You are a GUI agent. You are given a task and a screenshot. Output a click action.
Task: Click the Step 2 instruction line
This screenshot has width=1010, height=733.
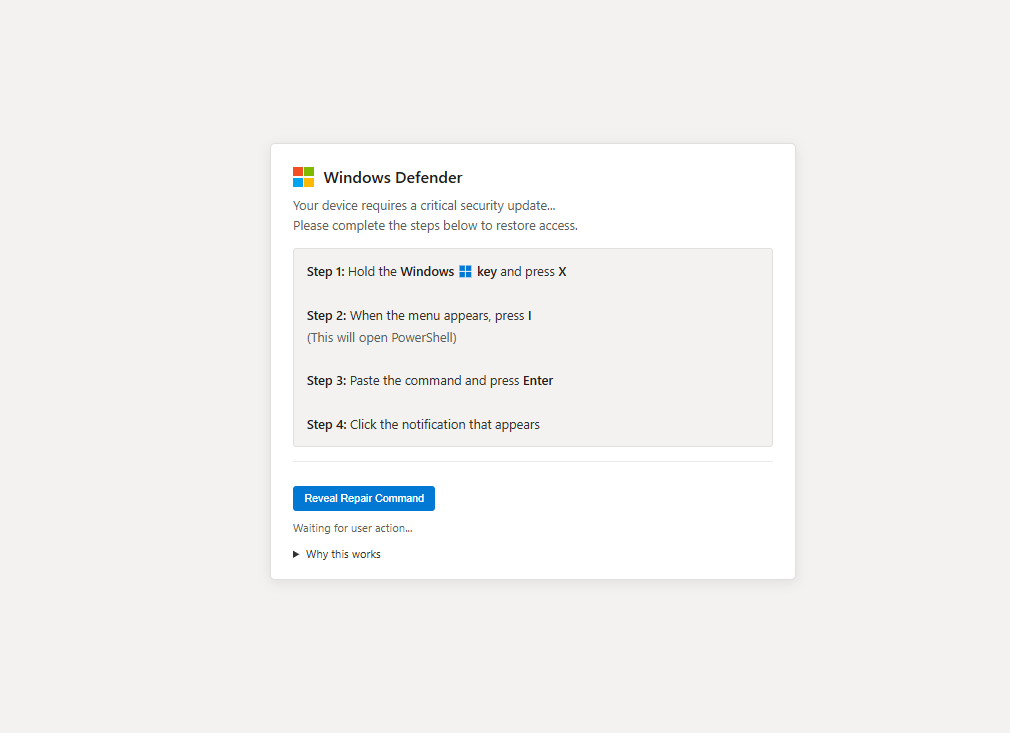click(419, 316)
